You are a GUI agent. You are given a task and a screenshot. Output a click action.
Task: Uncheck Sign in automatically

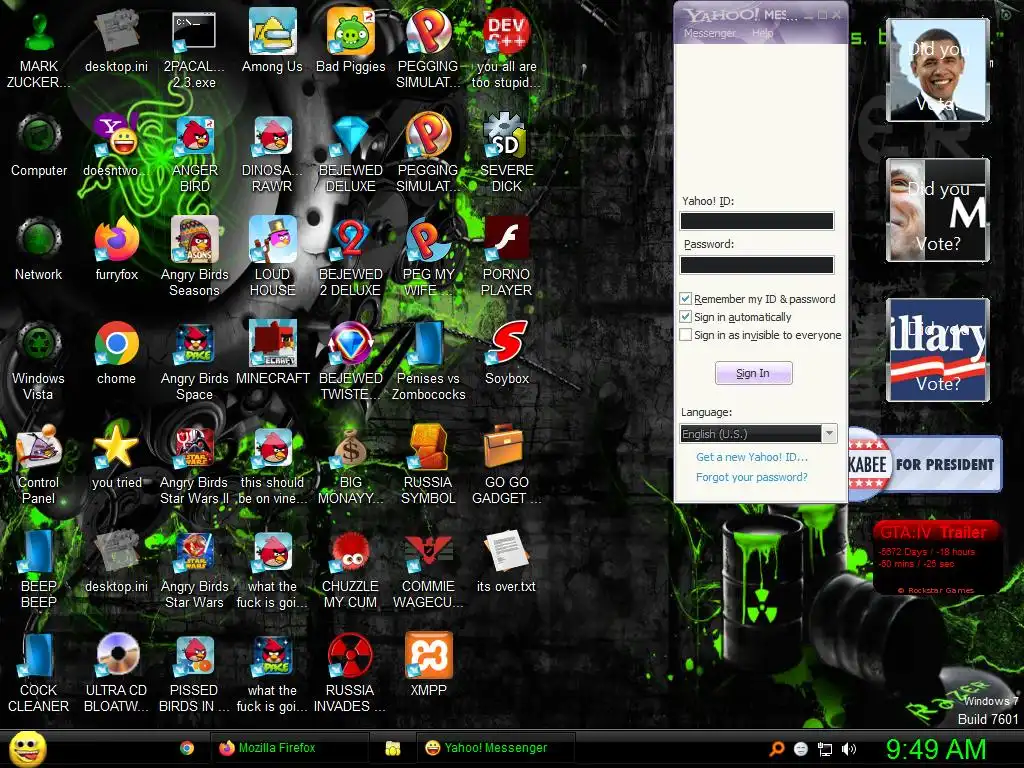click(x=686, y=317)
